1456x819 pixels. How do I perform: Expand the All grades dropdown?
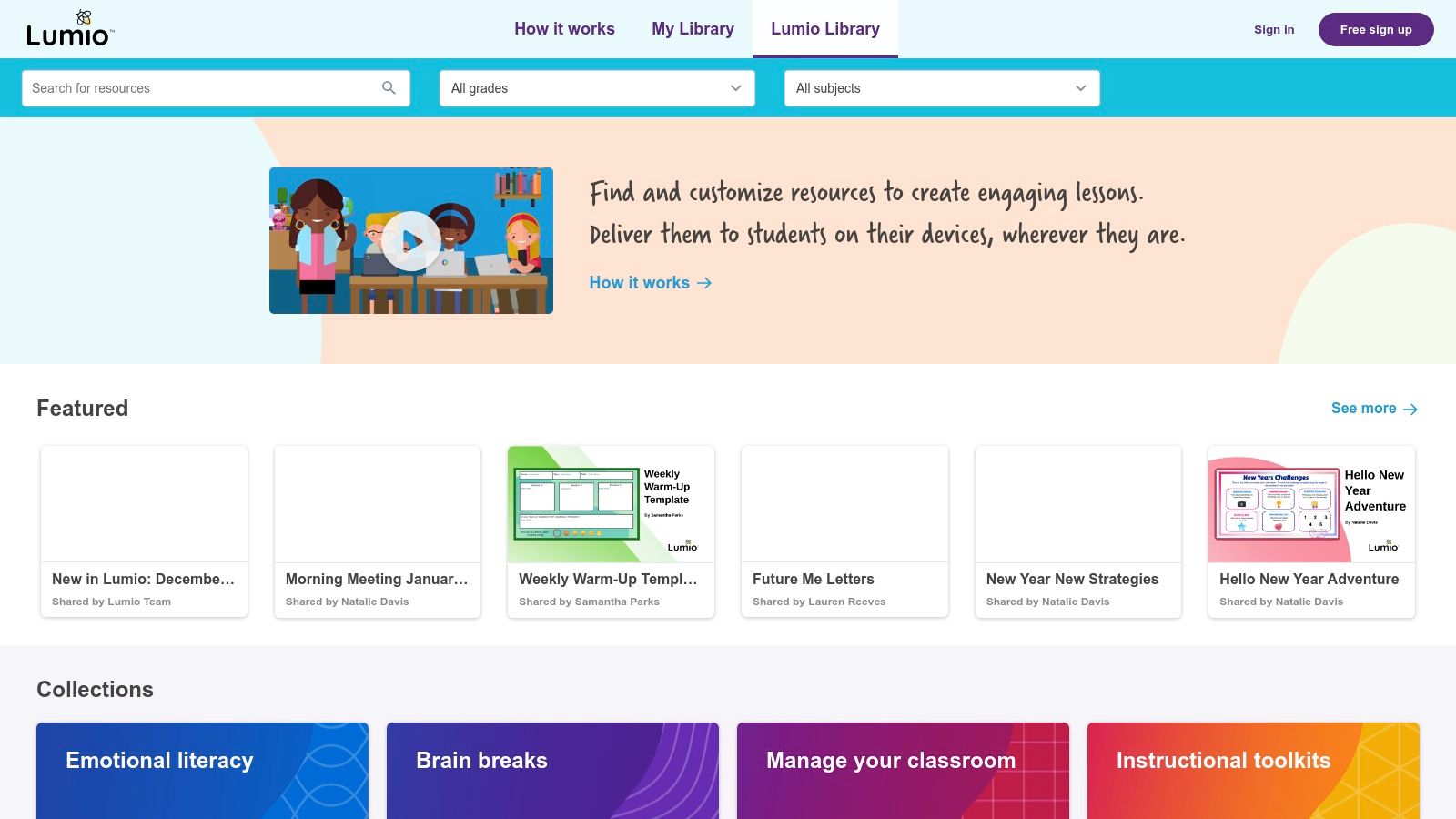click(597, 87)
